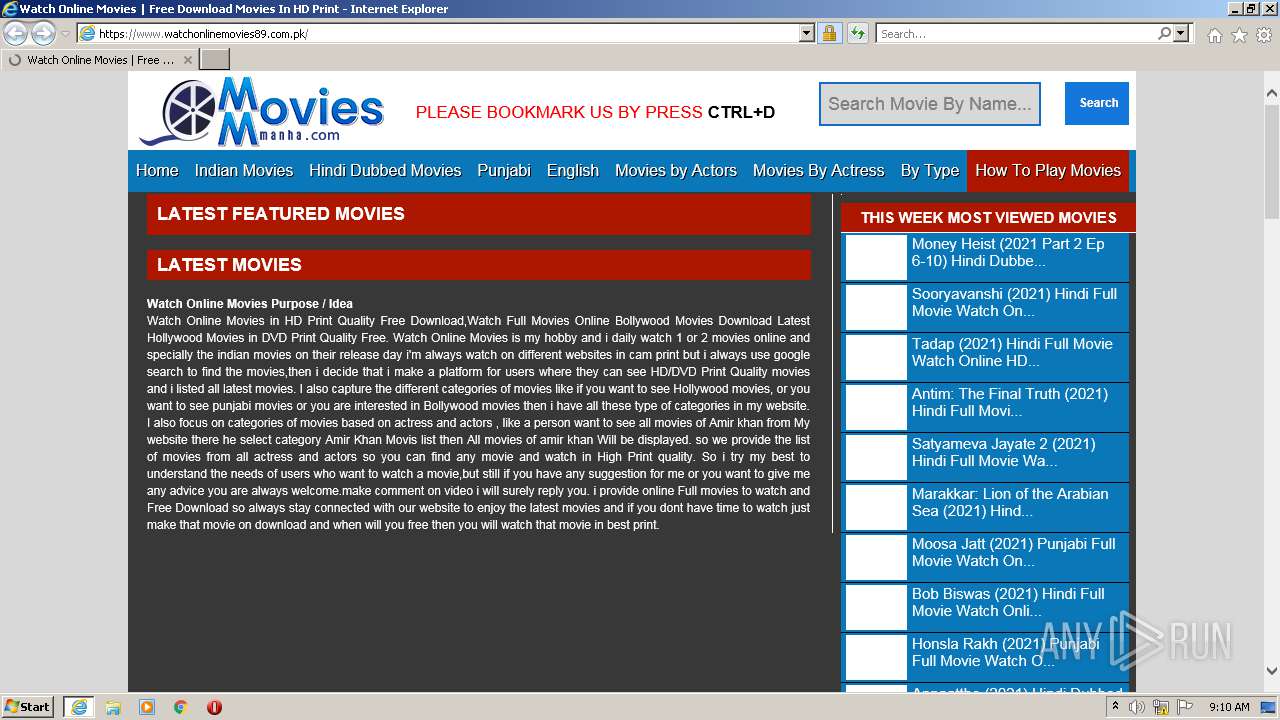Screen dimensions: 1280x720
Task: Open the Hindi Dubbed Movies menu
Action: [385, 170]
